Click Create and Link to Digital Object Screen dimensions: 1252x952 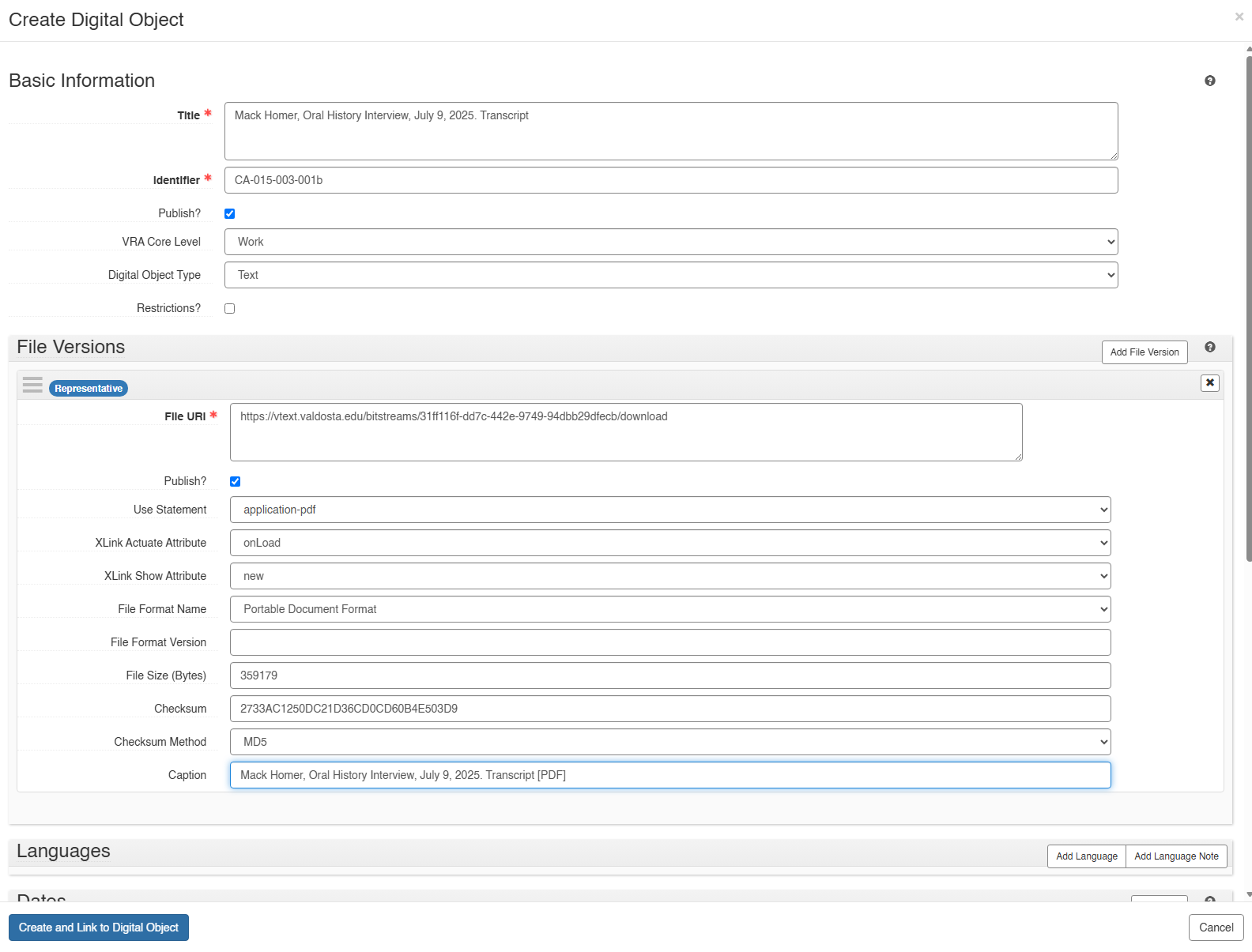(x=99, y=928)
